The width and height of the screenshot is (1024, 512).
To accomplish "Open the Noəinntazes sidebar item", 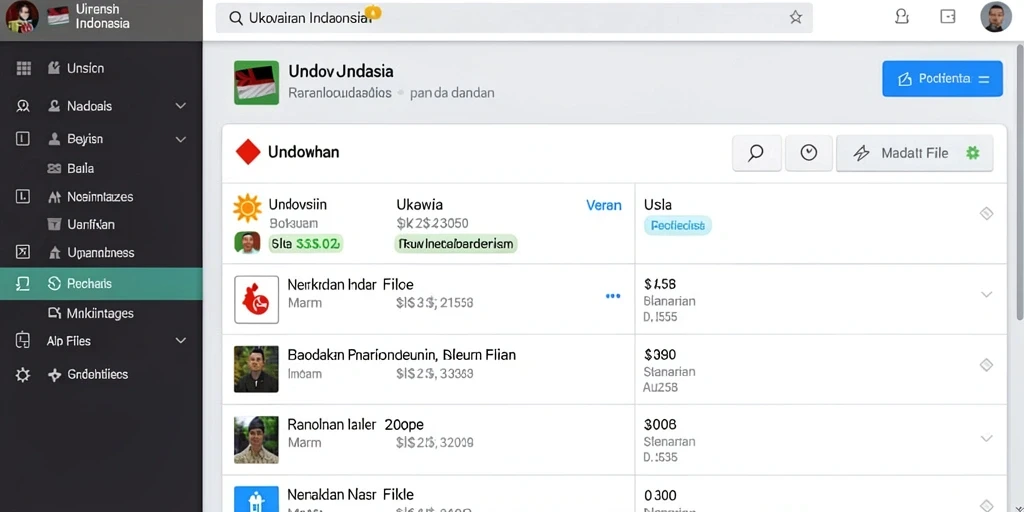I will pos(91,197).
